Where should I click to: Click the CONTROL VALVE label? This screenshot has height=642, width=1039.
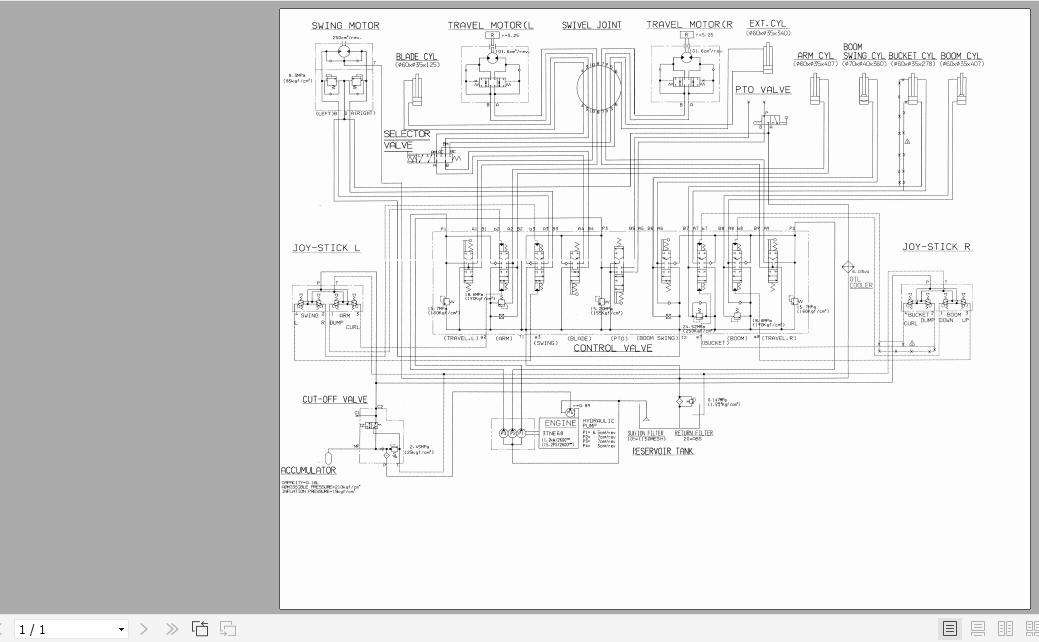(x=613, y=348)
